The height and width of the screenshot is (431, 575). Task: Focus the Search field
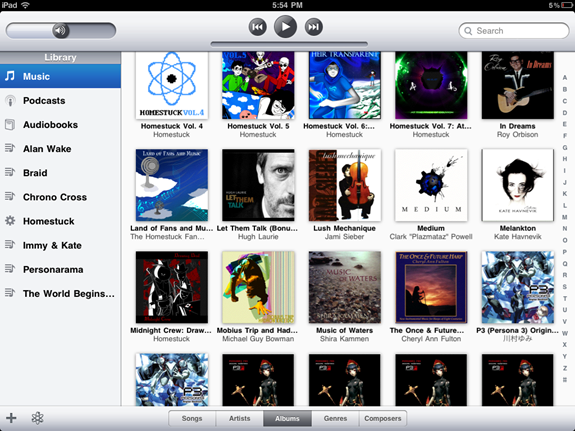514,31
